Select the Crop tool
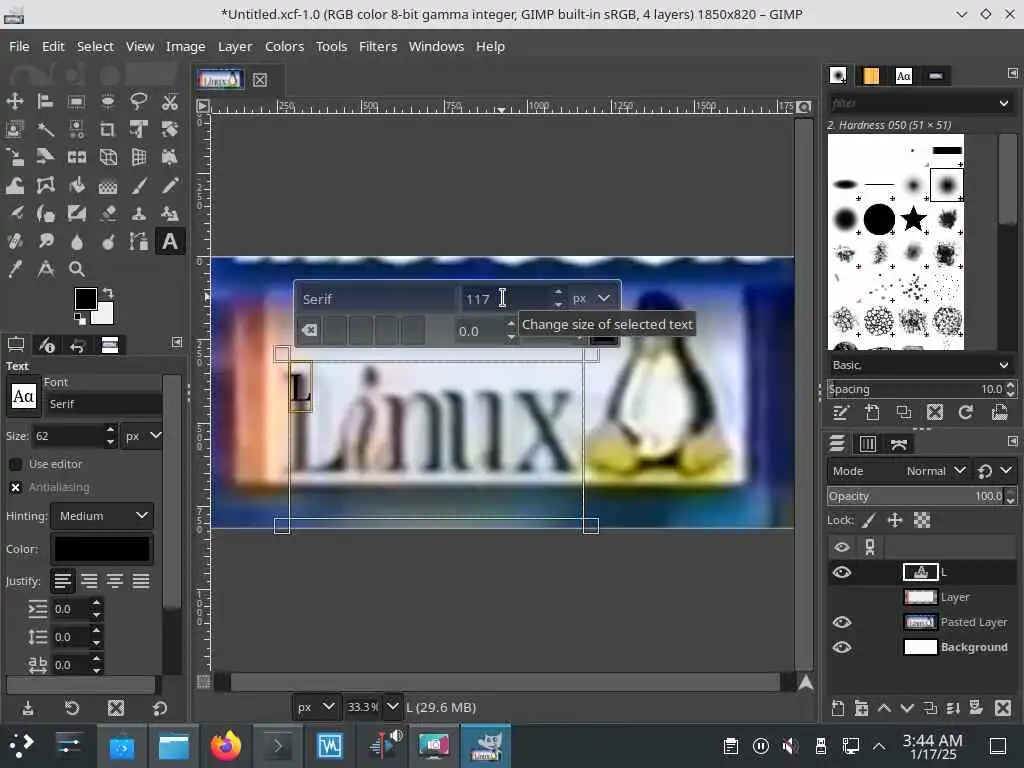The image size is (1024, 768). [108, 129]
